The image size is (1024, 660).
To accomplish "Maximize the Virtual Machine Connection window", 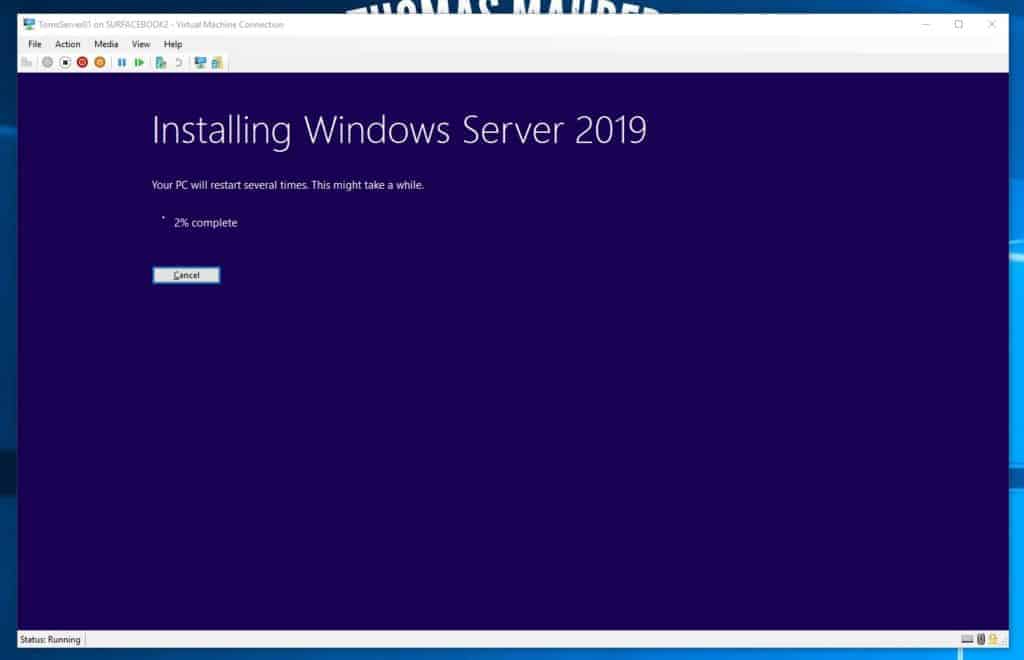I will pyautogui.click(x=959, y=24).
